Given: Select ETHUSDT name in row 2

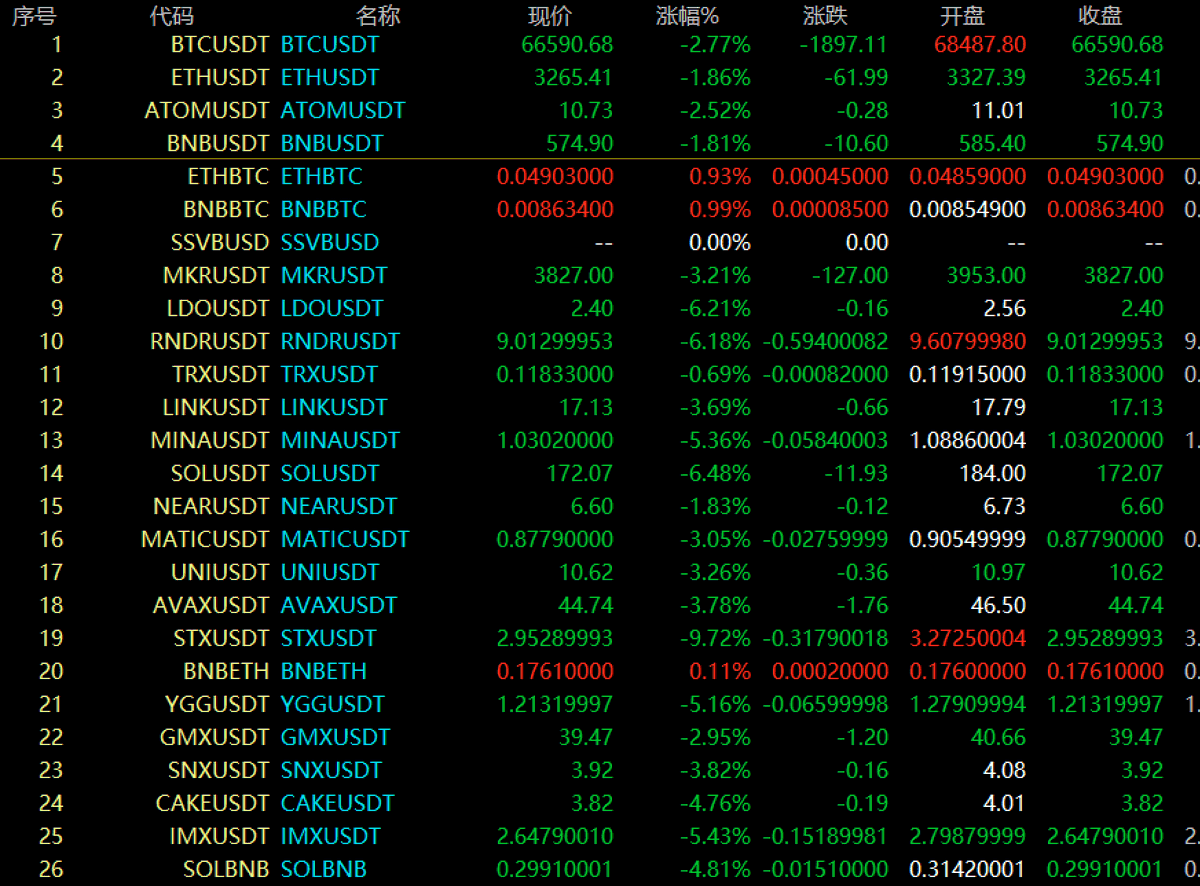Looking at the screenshot, I should tap(330, 77).
